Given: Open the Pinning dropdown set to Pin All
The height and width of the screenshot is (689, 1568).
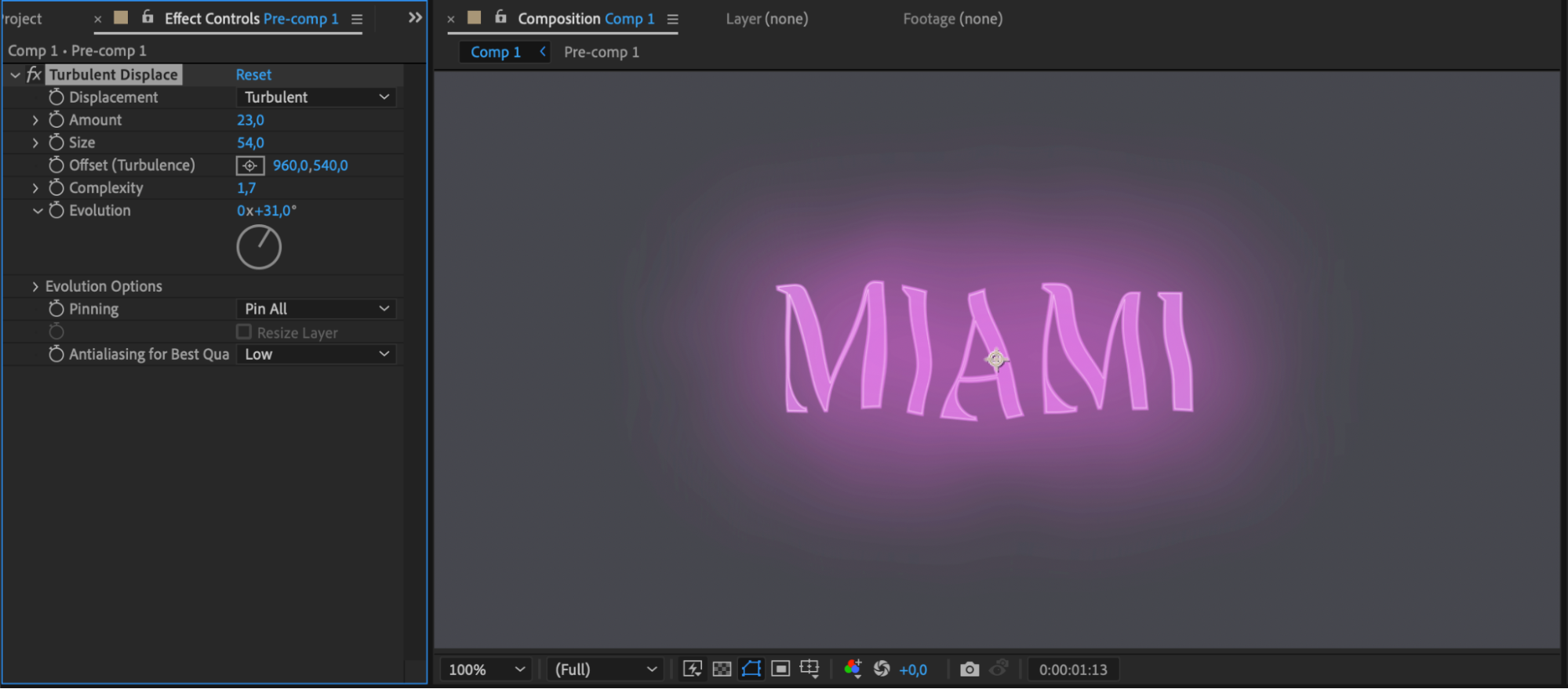Looking at the screenshot, I should (x=316, y=309).
